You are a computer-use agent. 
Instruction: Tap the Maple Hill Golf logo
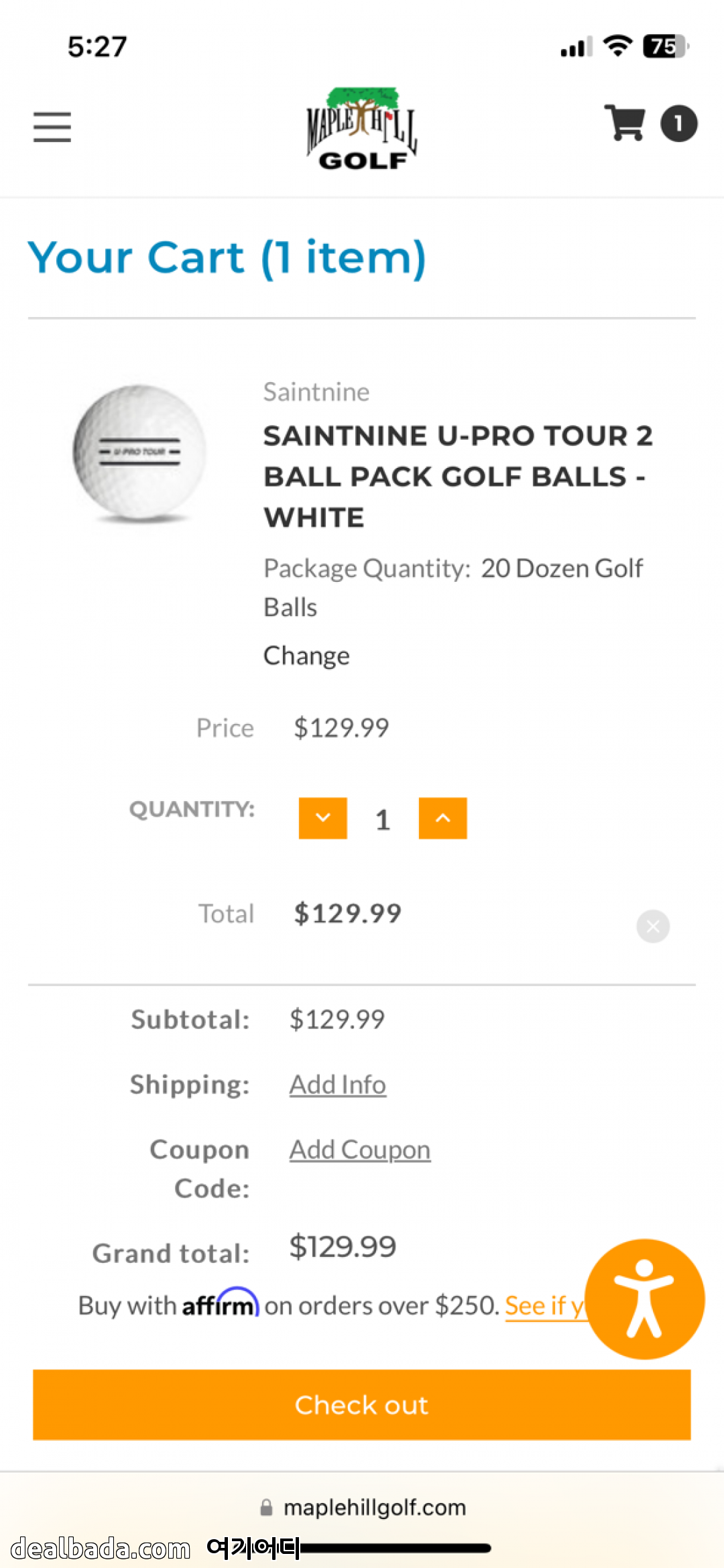pos(362,128)
